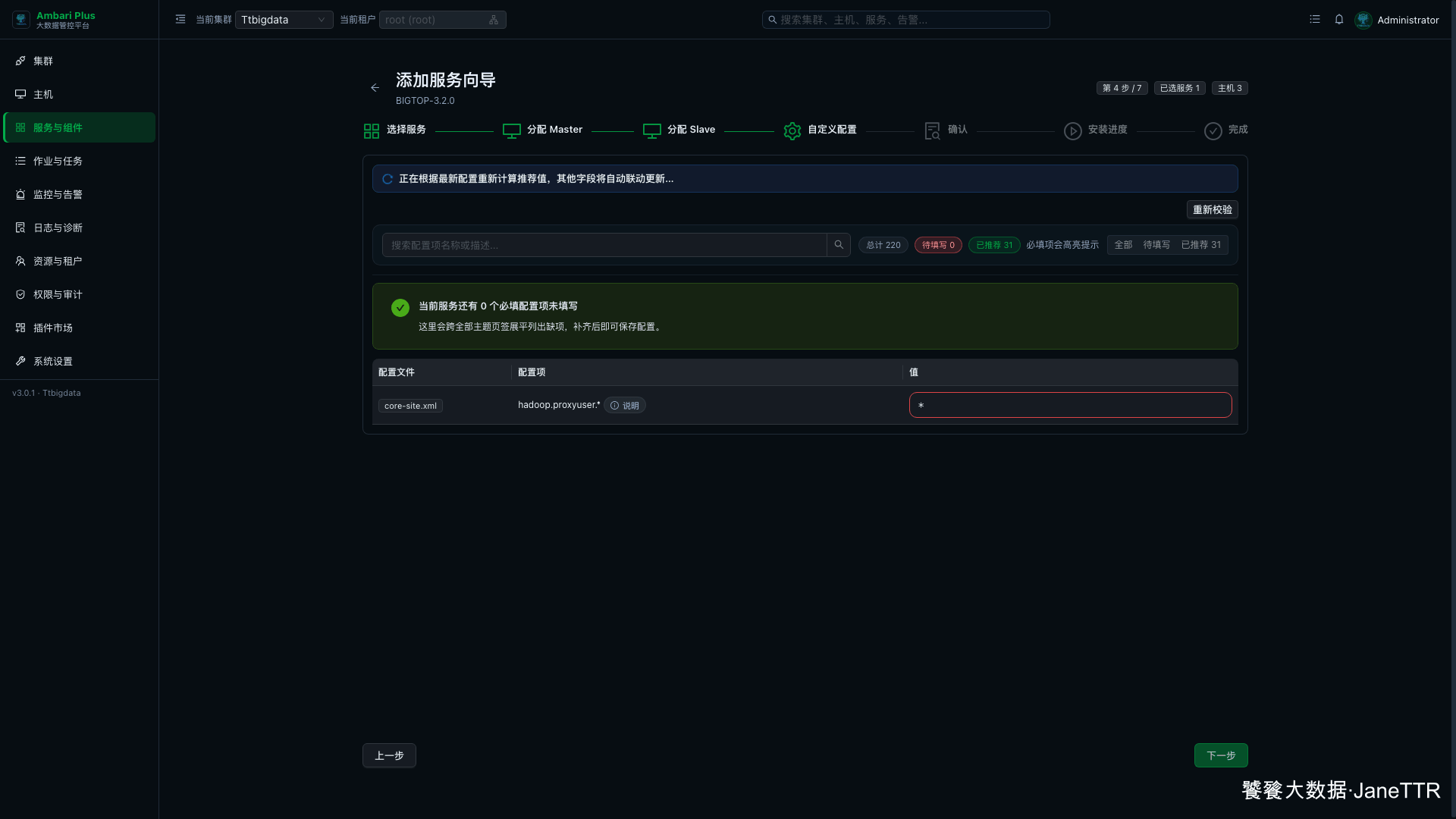Click the v3.0.1 · Ttbigdata version text

click(x=46, y=393)
